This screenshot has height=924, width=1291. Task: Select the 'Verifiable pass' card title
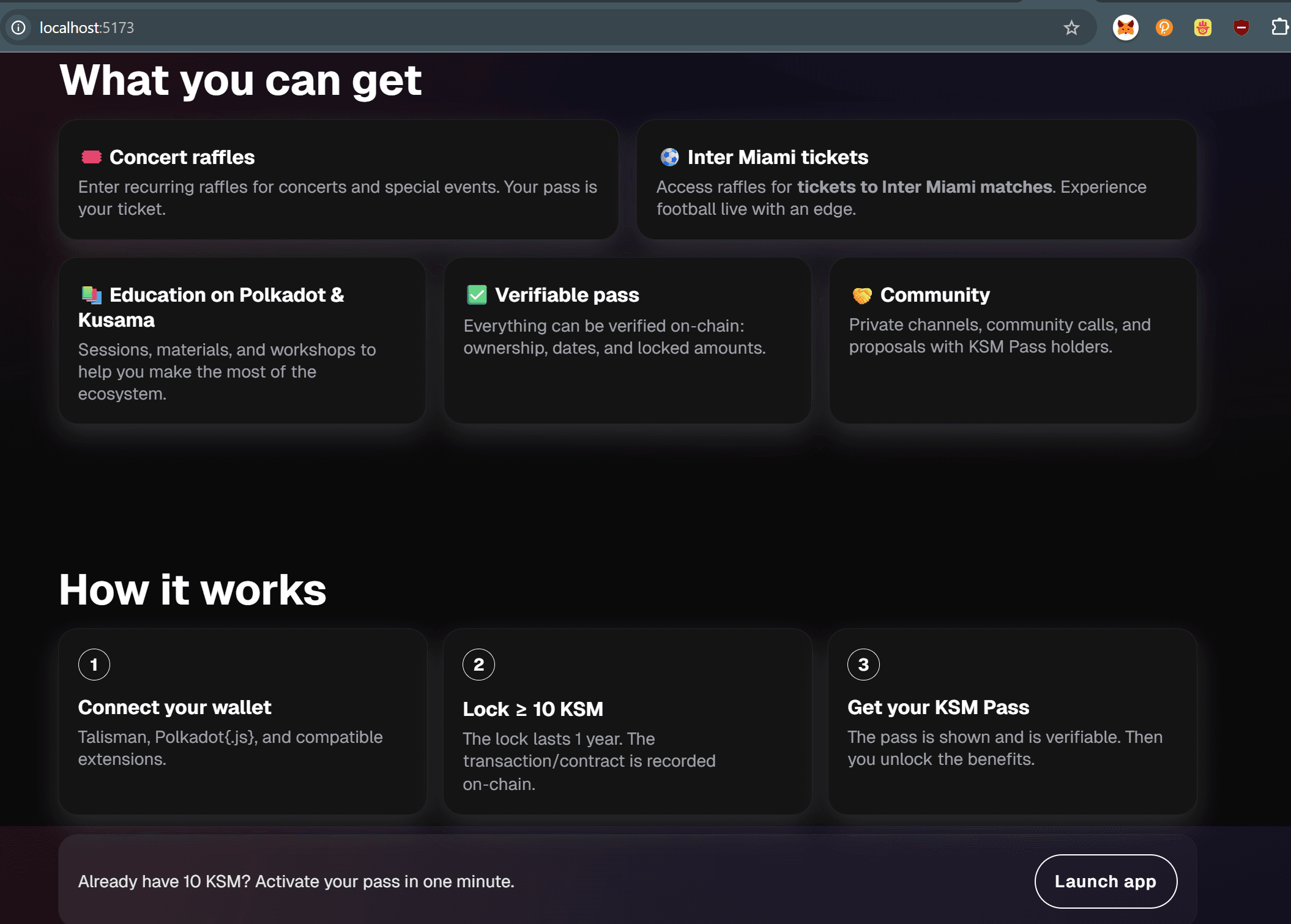(567, 295)
